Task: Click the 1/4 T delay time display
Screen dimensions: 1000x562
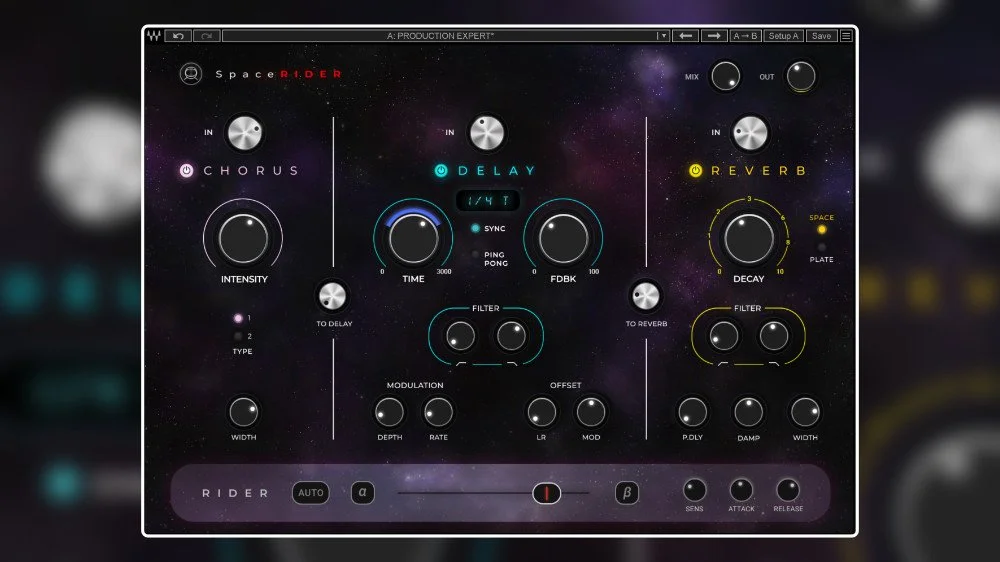Action: pos(488,201)
